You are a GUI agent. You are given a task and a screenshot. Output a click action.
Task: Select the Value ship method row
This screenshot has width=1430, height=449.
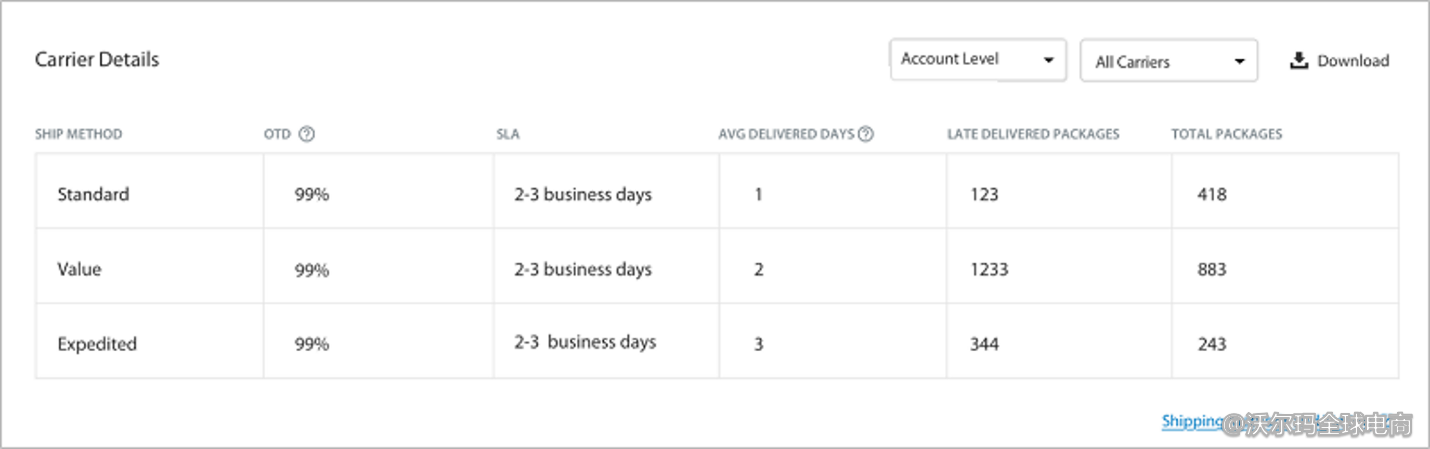click(x=79, y=269)
